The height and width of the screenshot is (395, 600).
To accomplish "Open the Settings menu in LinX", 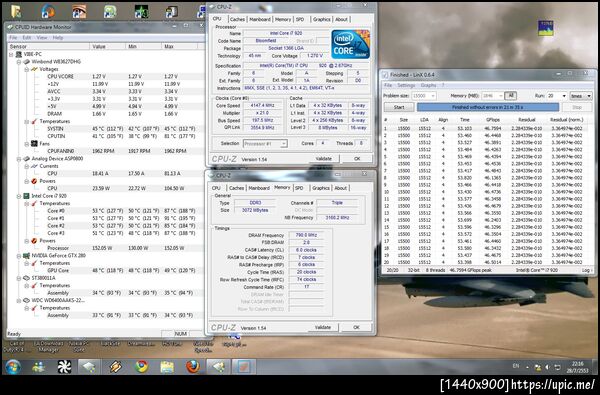I will [x=406, y=85].
